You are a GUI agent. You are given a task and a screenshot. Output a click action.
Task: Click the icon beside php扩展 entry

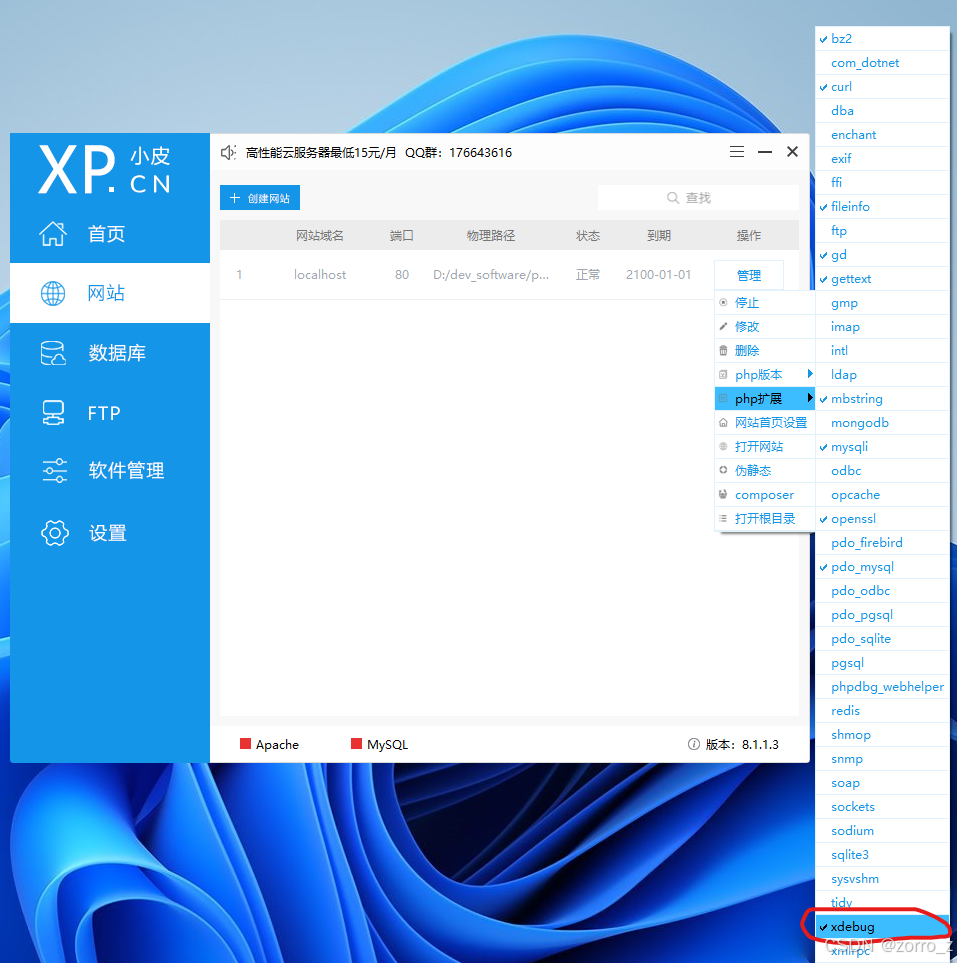(x=724, y=399)
